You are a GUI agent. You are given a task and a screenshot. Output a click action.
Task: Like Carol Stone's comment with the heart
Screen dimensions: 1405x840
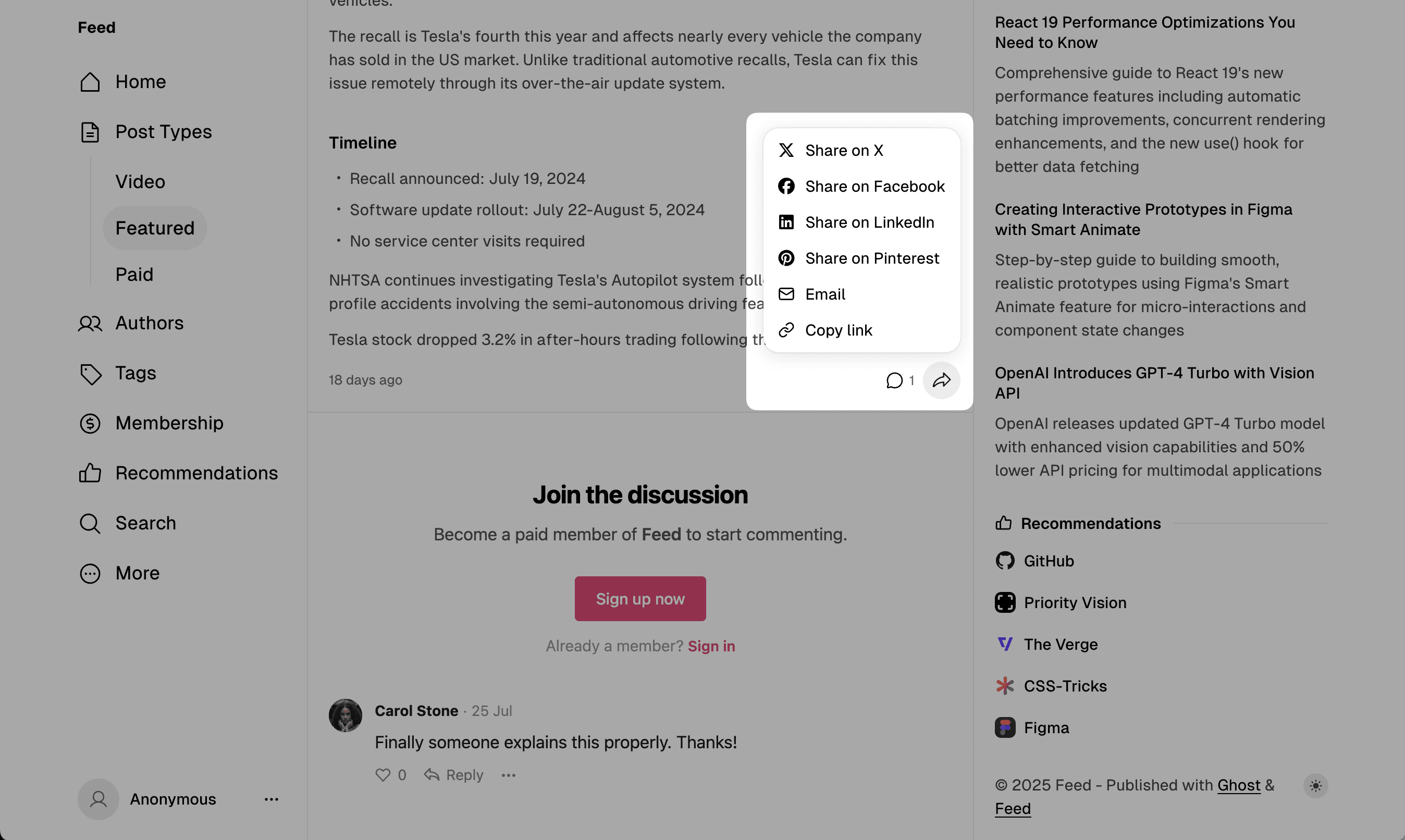(x=383, y=774)
